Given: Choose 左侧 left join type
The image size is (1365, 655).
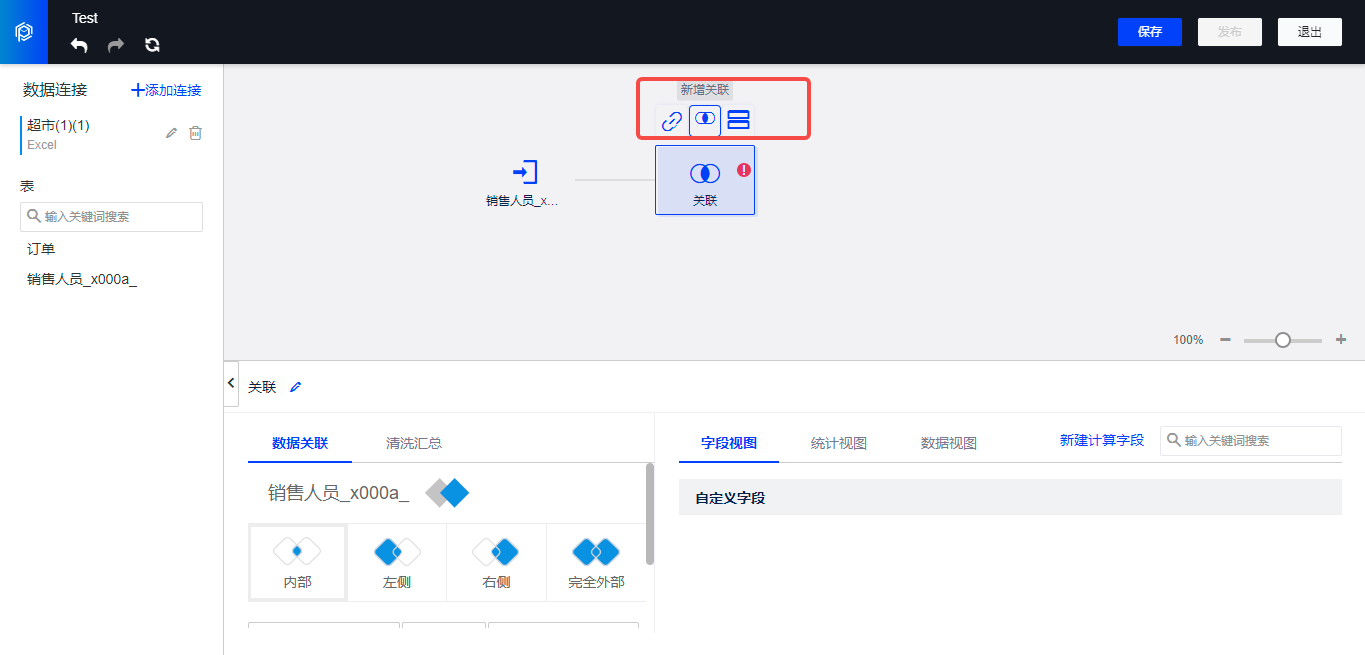Looking at the screenshot, I should [x=397, y=562].
